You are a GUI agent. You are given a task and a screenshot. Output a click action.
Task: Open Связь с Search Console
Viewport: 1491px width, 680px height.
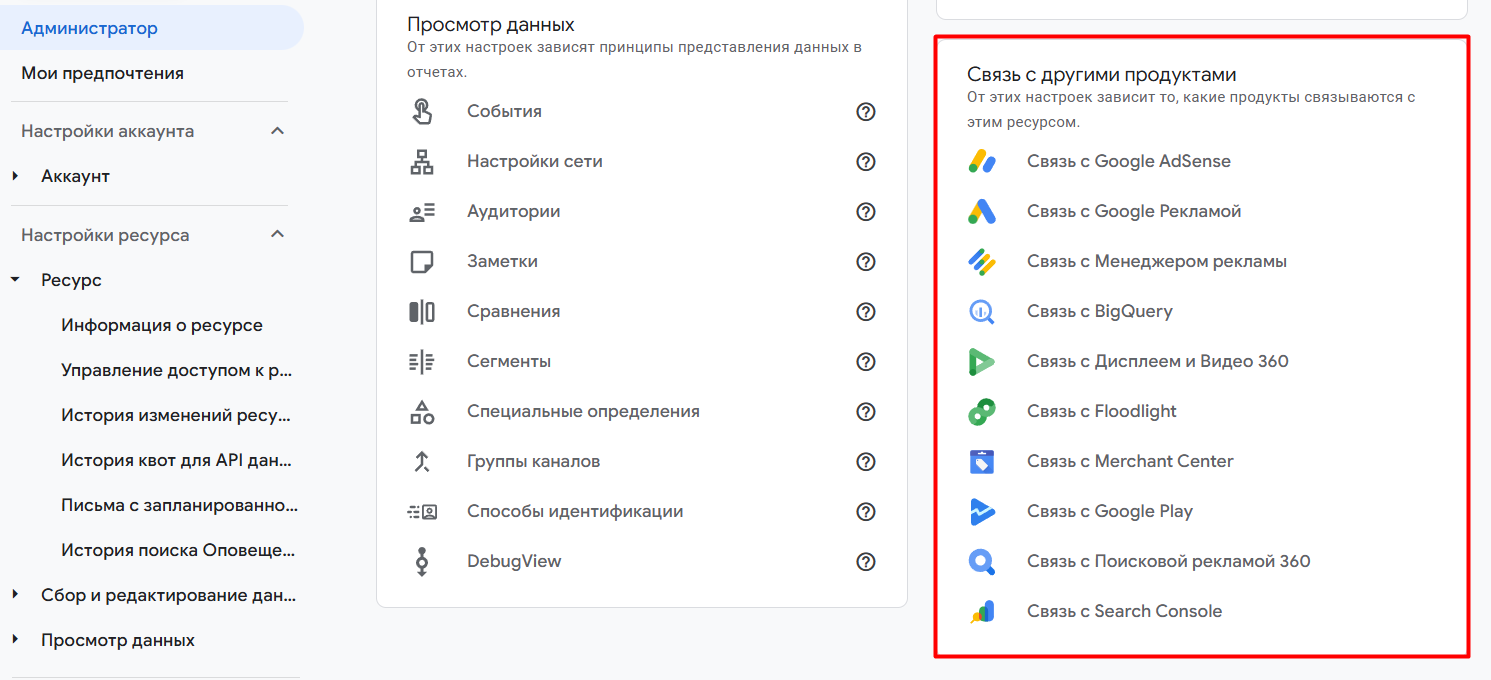(1125, 611)
